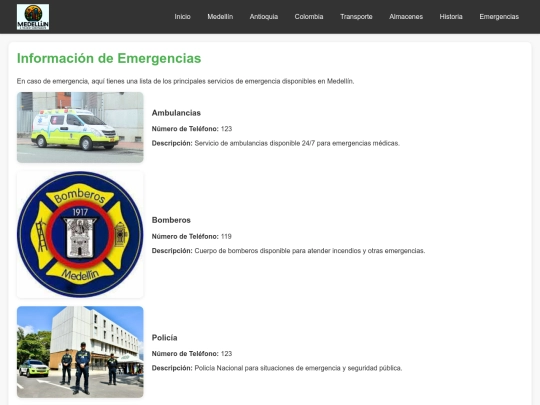Click the 'Ambulancias' heading
This screenshot has height=405, width=540.
(176, 113)
